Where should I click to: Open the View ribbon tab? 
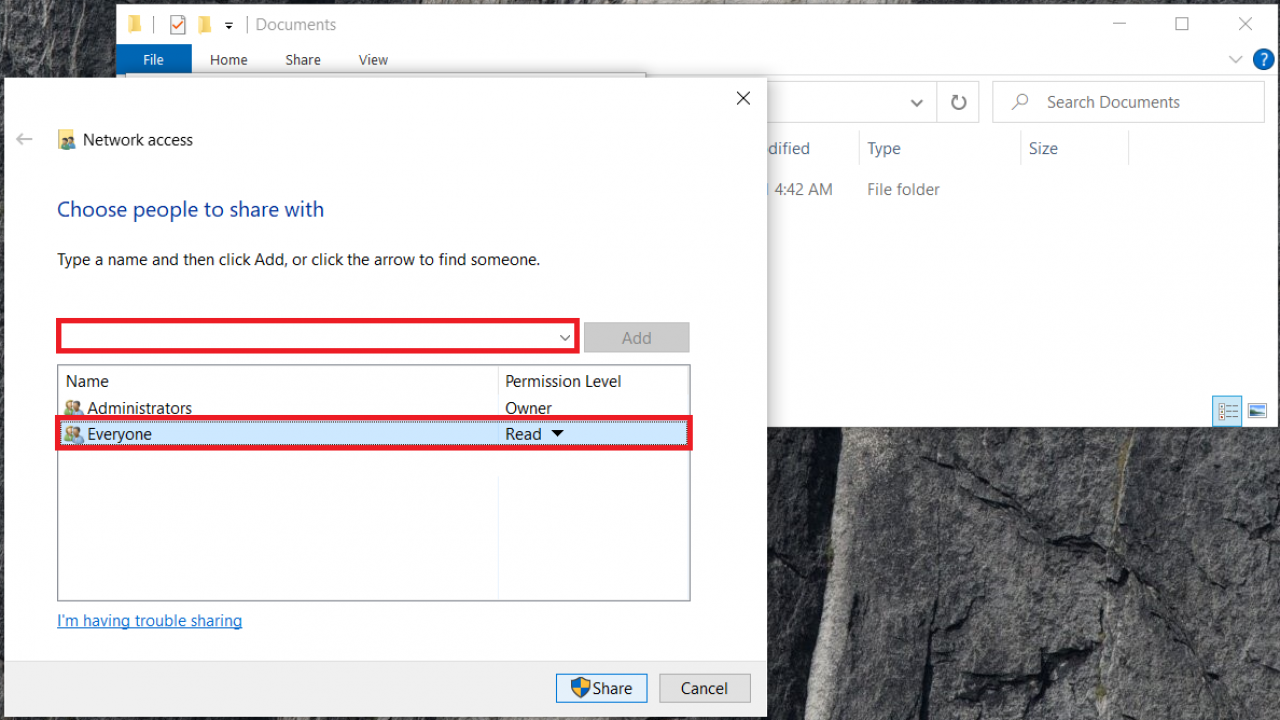click(x=373, y=60)
